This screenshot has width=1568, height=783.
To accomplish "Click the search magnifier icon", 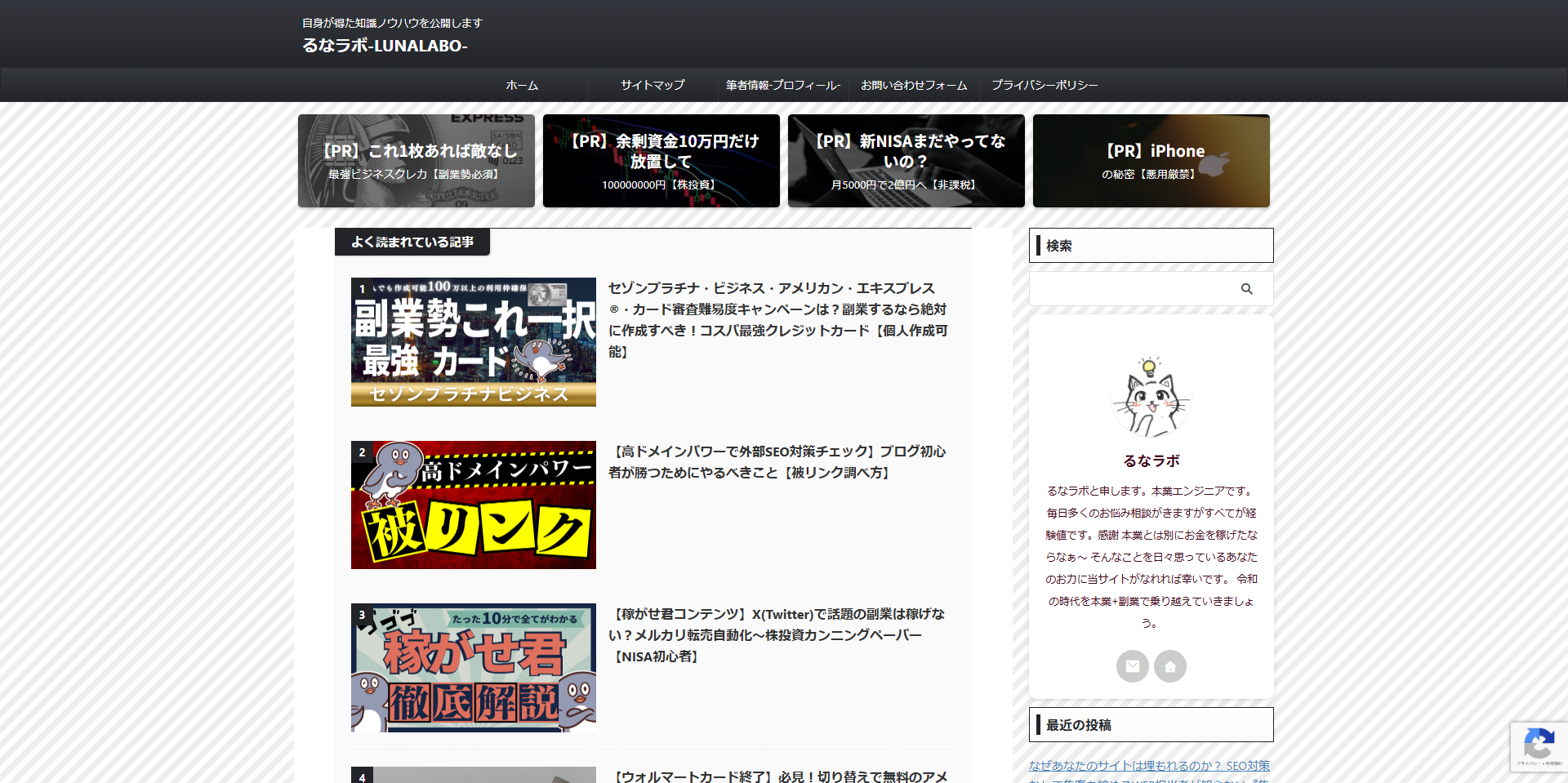I will coord(1246,289).
